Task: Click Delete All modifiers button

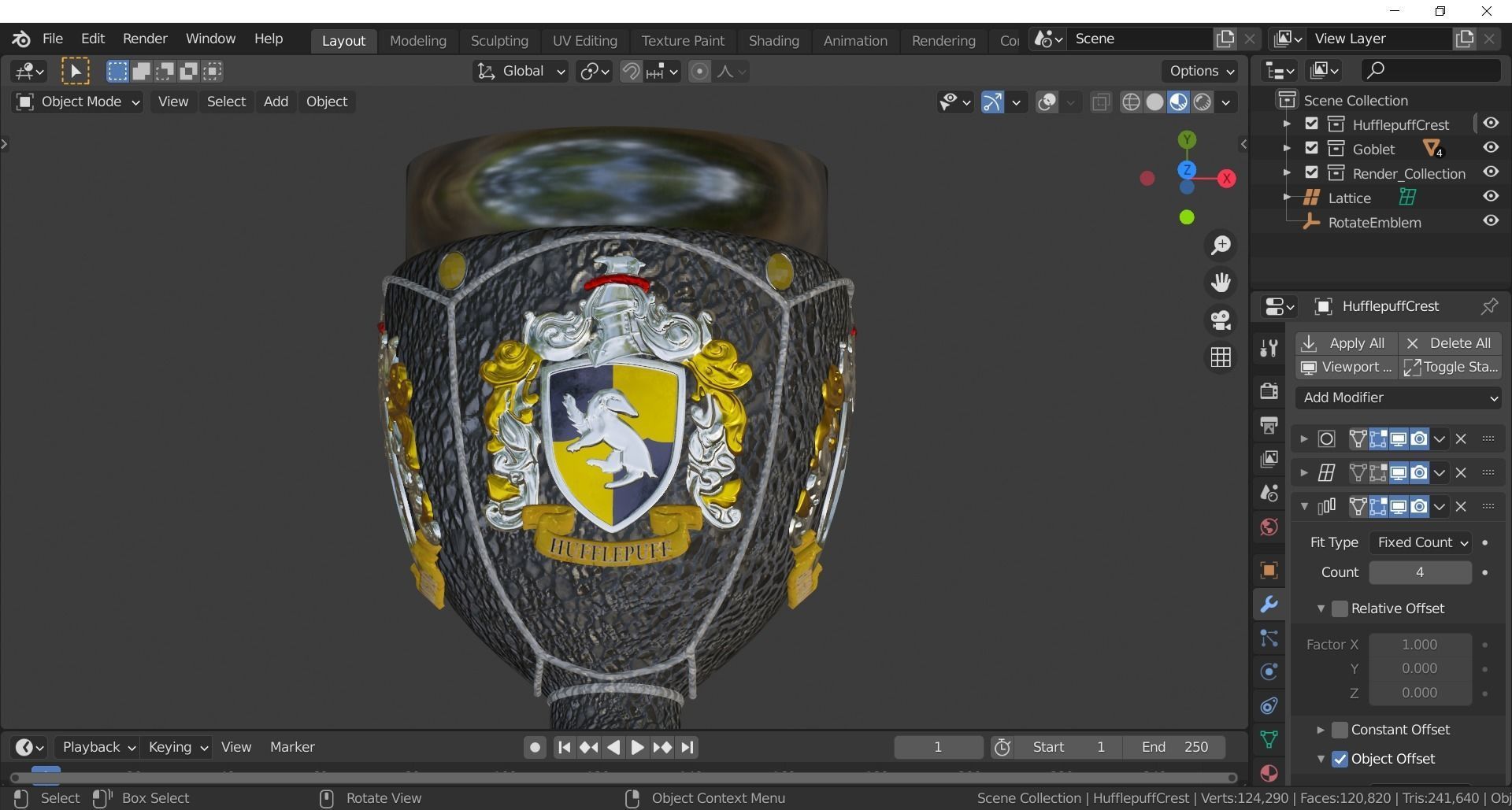Action: tap(1449, 343)
